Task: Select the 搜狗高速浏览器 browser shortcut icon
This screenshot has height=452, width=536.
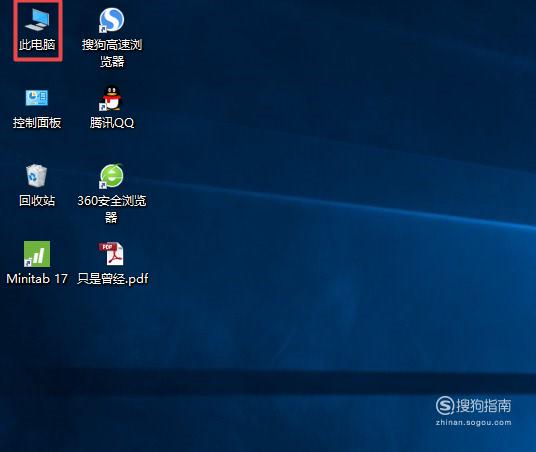Action: pyautogui.click(x=111, y=20)
